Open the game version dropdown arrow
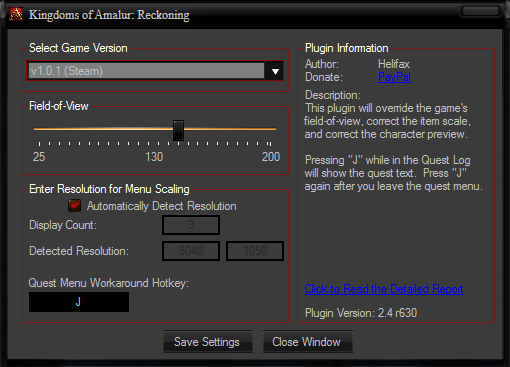The image size is (510, 367). (275, 71)
